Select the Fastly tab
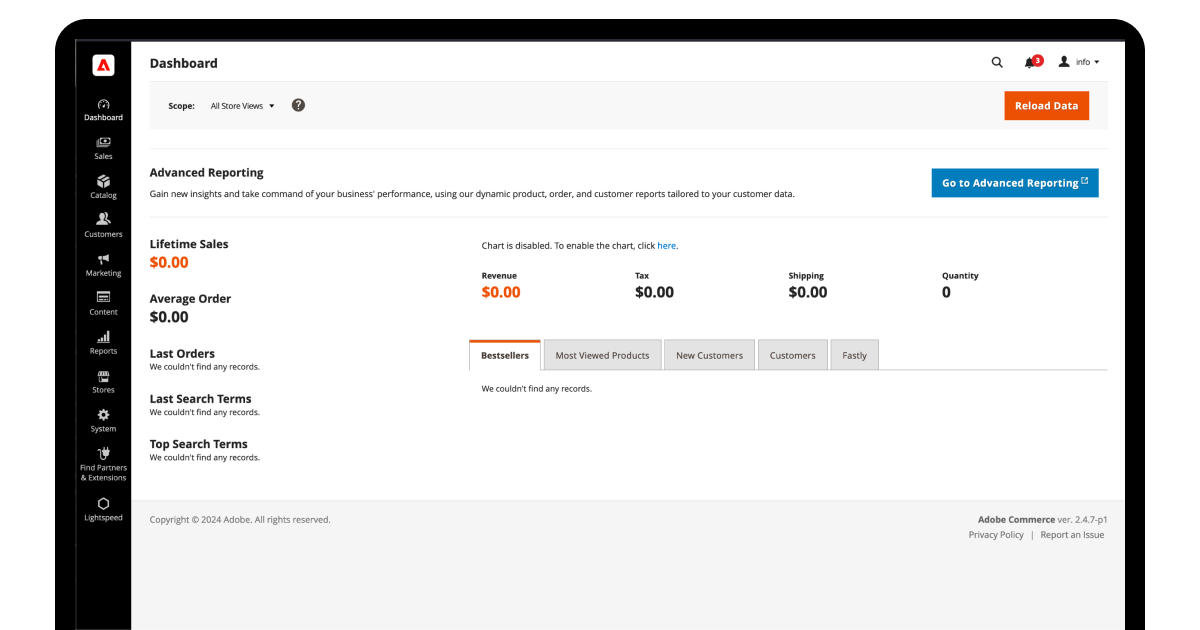The height and width of the screenshot is (630, 1200). click(854, 354)
